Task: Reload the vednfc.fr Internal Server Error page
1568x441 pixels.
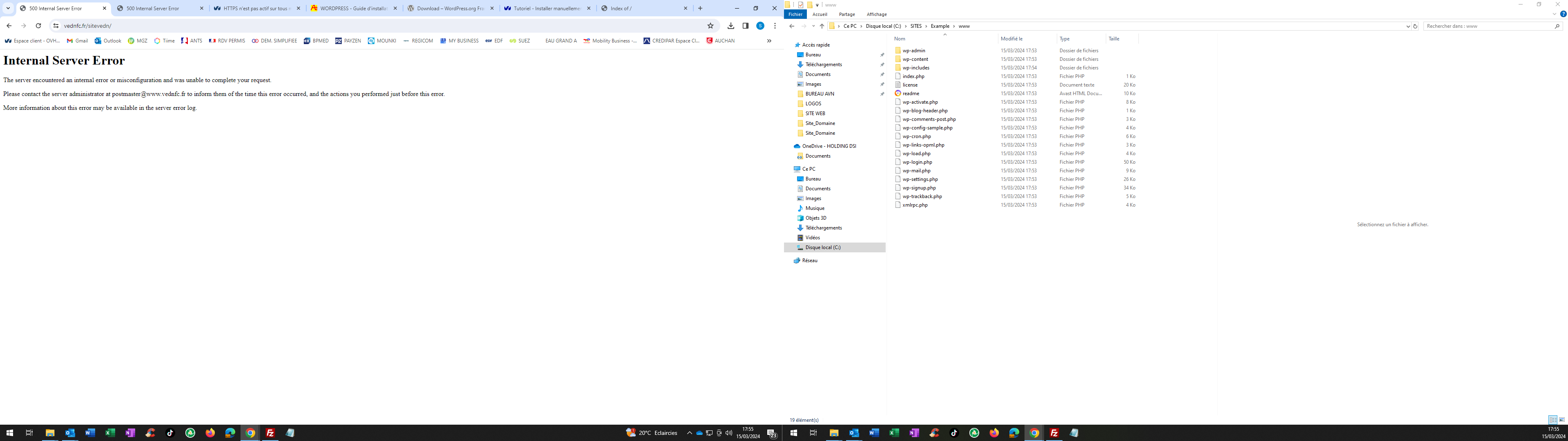Action: [x=38, y=26]
